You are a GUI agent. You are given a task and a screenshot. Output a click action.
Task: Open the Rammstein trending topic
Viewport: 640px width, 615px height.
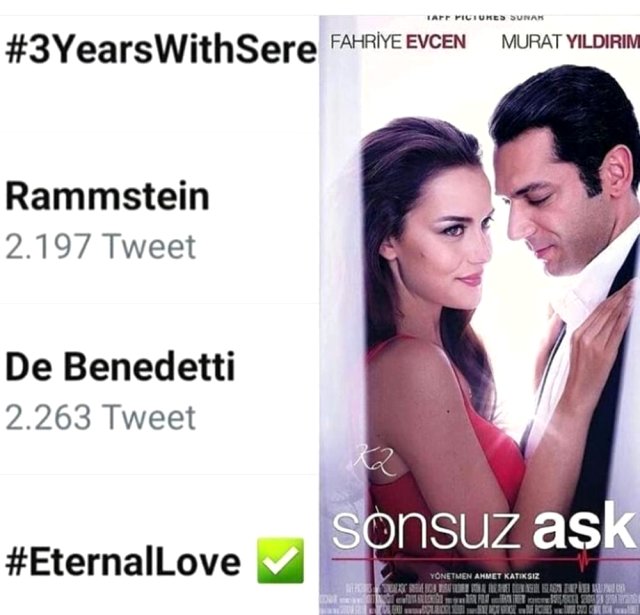click(x=107, y=196)
